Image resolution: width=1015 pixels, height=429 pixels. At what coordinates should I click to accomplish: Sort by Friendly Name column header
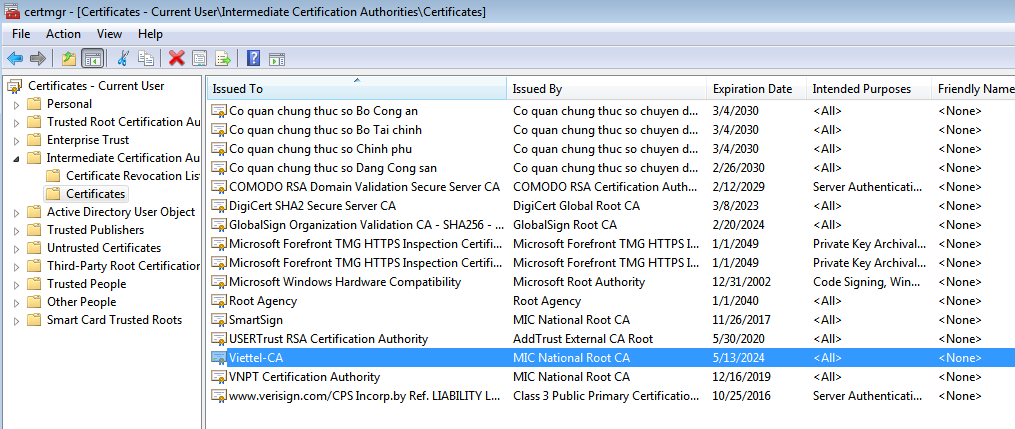click(974, 89)
